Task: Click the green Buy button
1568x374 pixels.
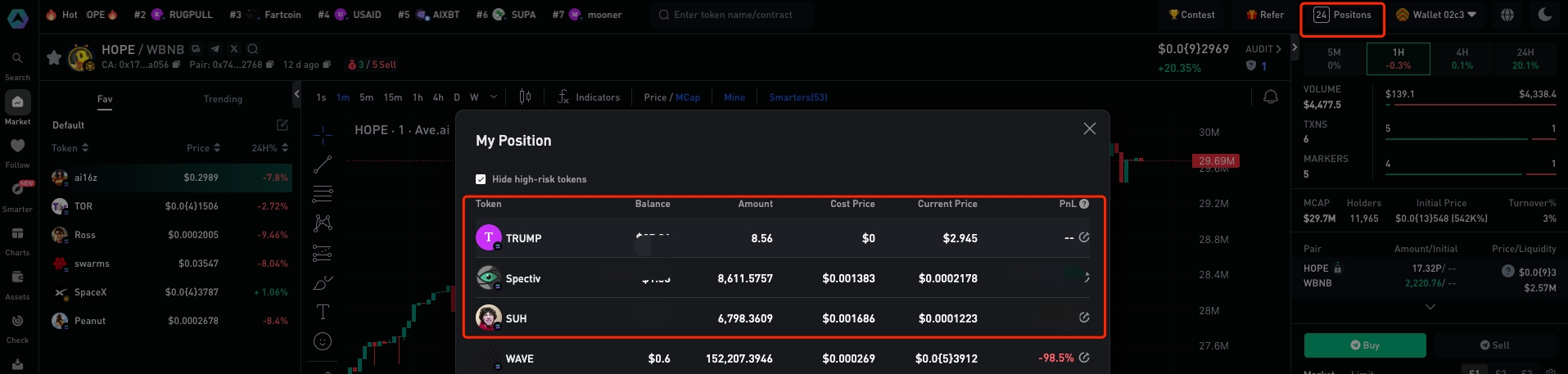Action: click(1364, 345)
